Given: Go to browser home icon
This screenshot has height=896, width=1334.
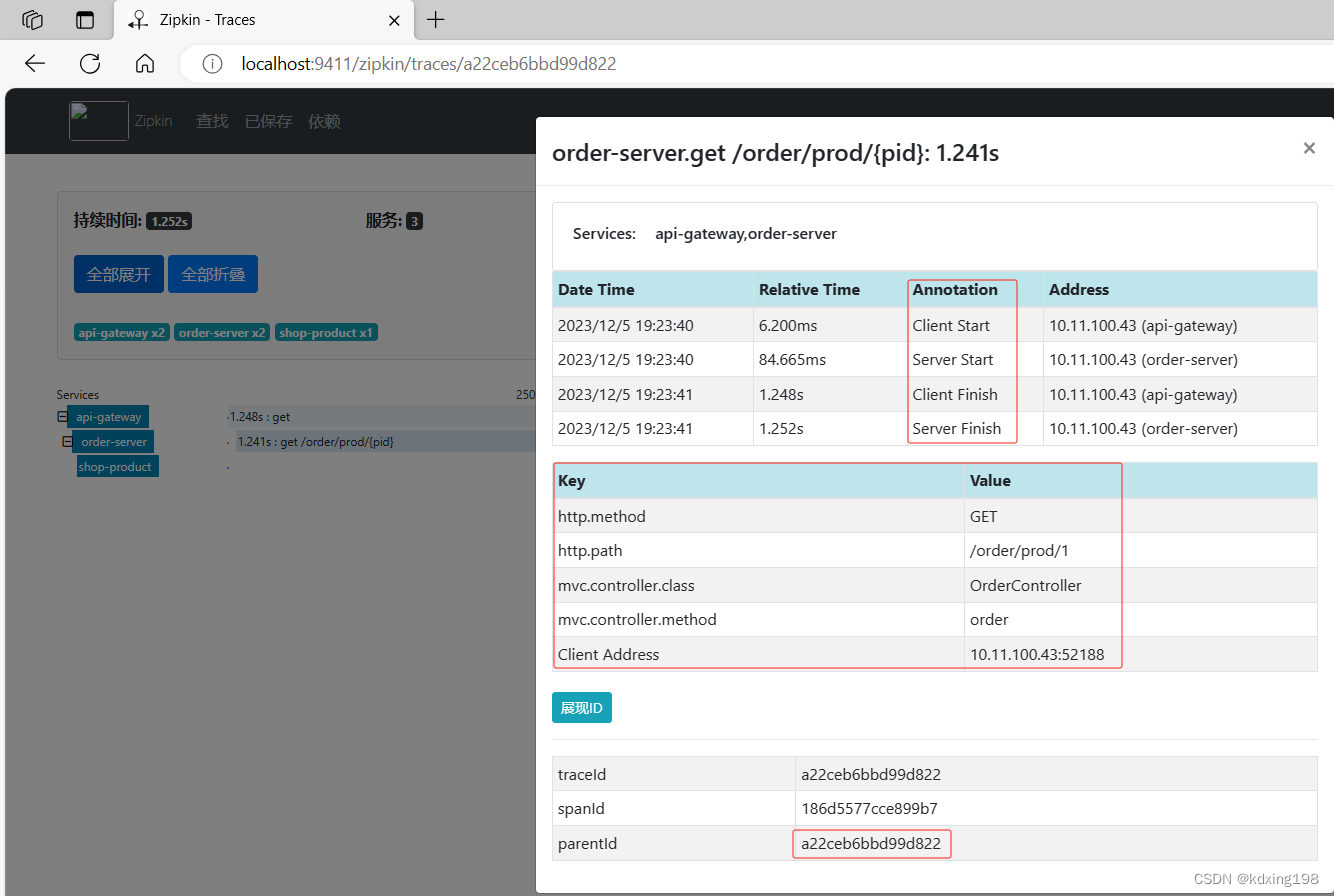Looking at the screenshot, I should (145, 64).
